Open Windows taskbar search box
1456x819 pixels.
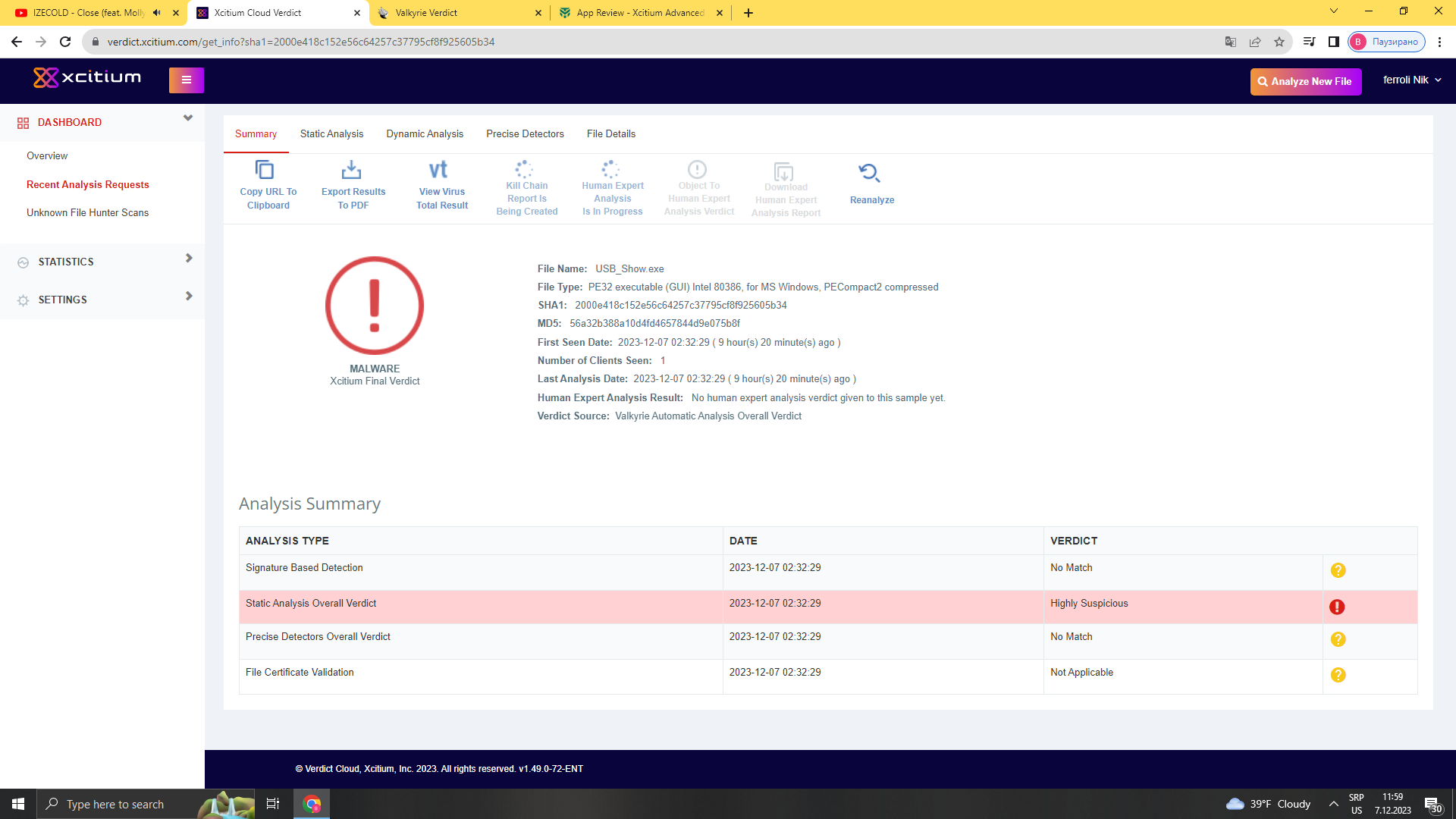[x=115, y=805]
